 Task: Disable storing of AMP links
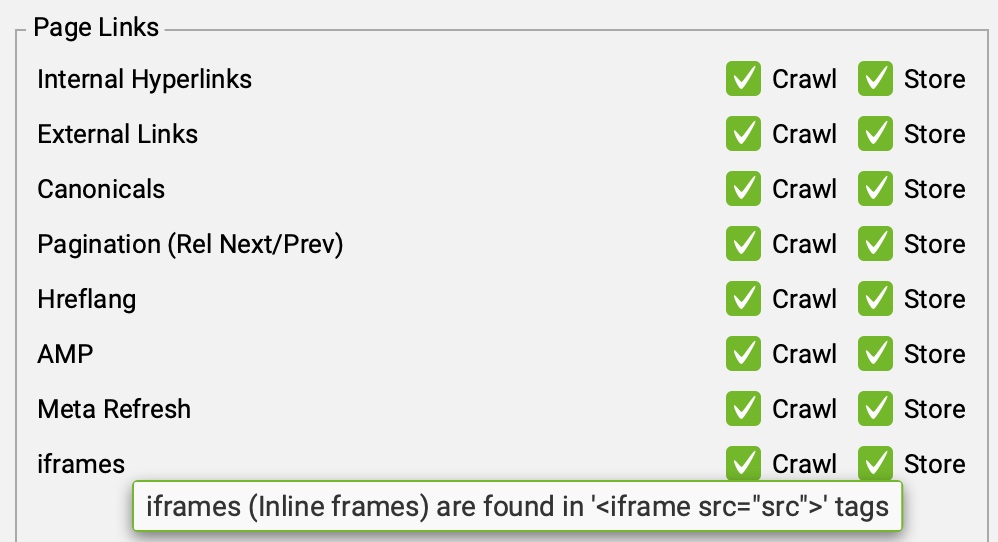(875, 354)
